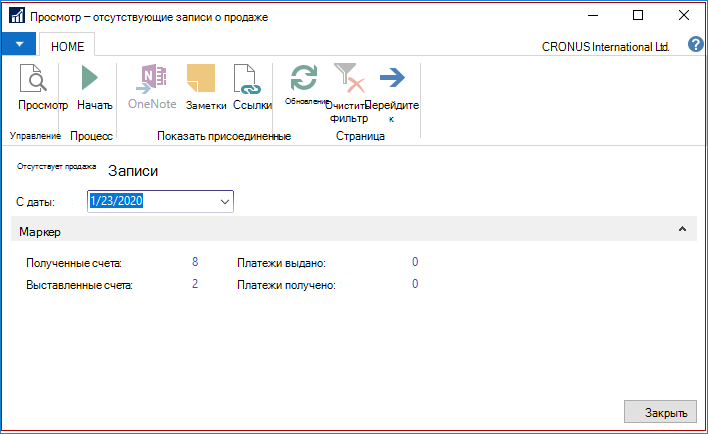Click the Просмотр magnifier page icon
Viewport: 708px width, 434px height.
[x=33, y=78]
